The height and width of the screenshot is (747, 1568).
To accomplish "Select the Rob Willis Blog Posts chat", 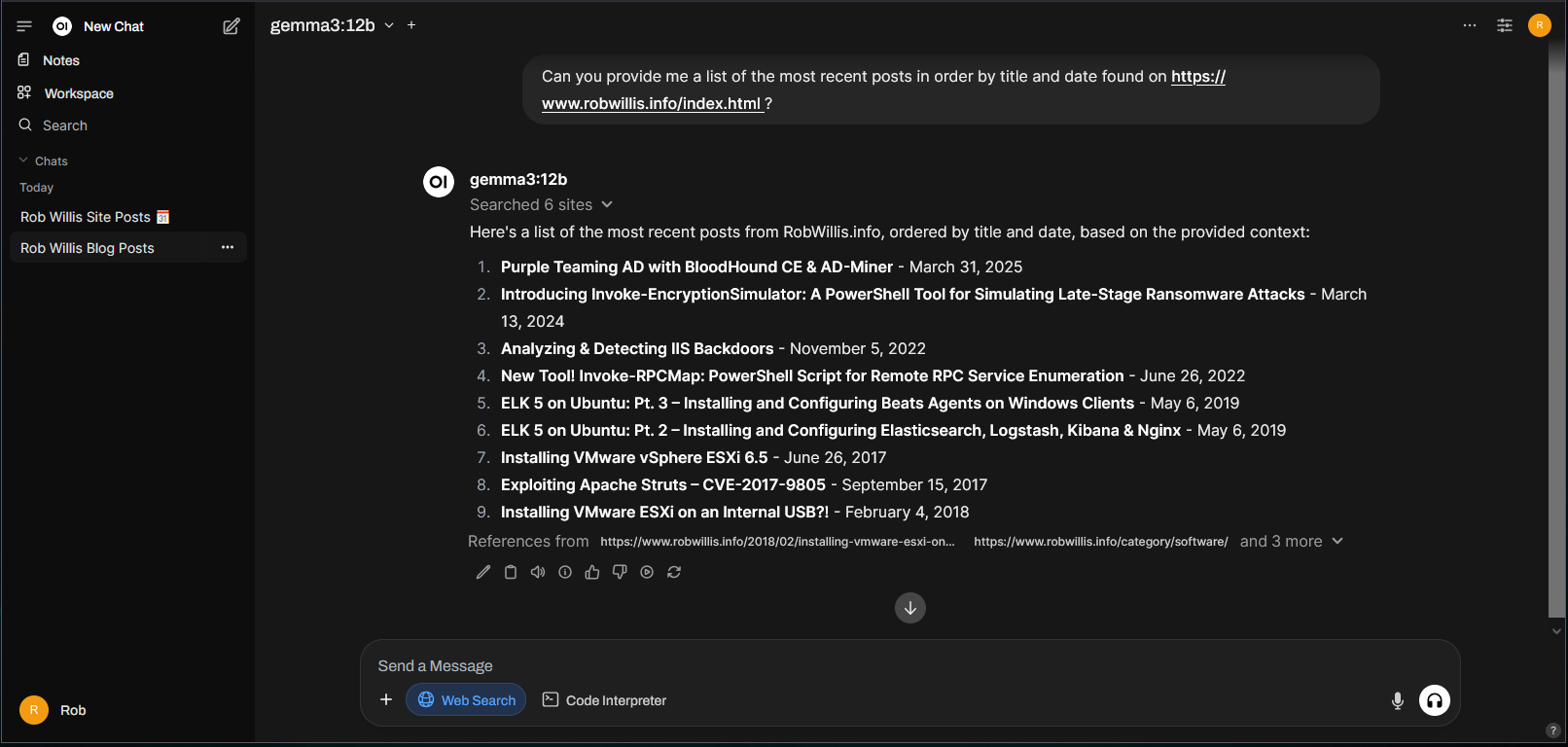I will (x=88, y=248).
